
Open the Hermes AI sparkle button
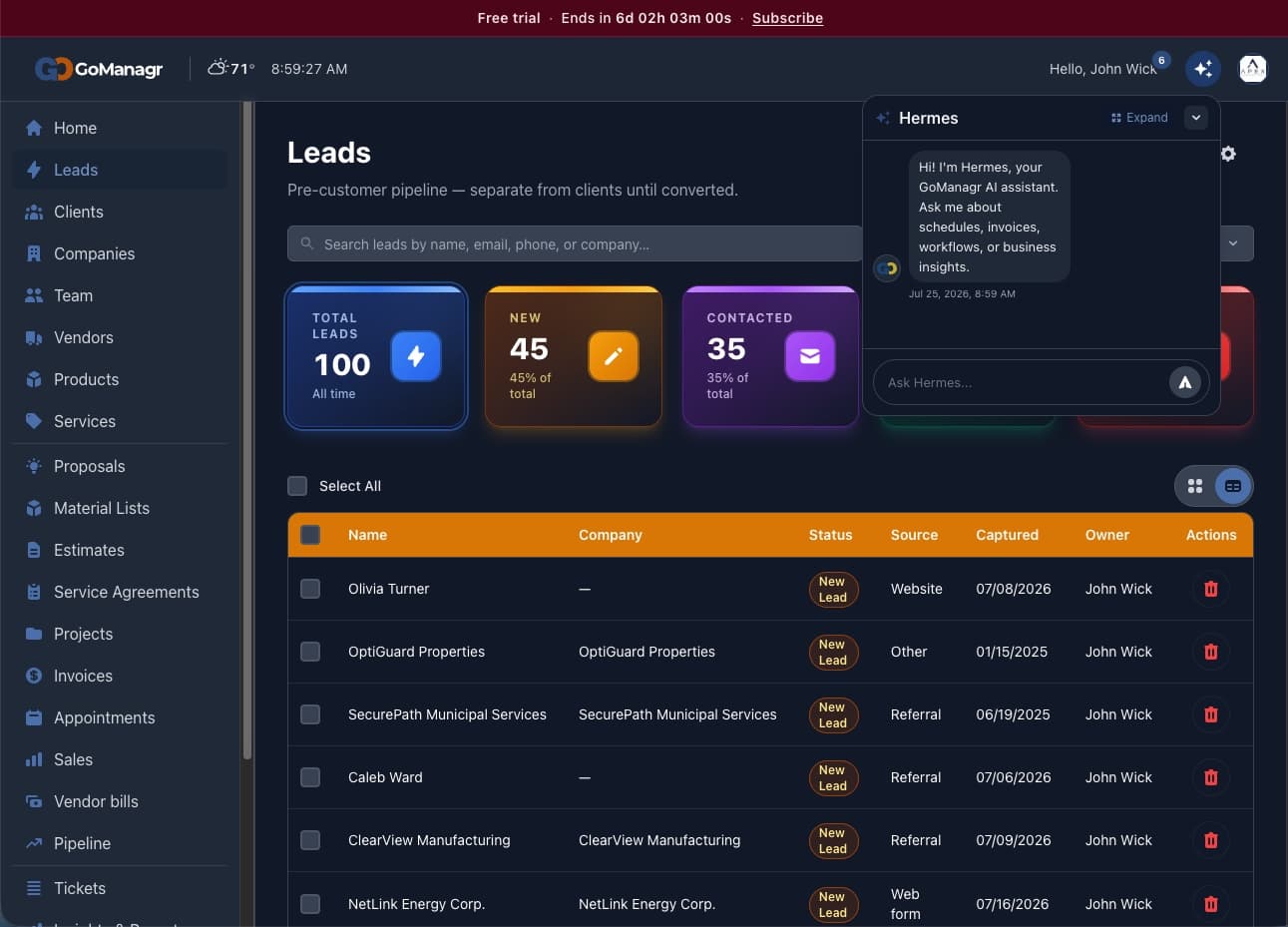pos(1203,68)
